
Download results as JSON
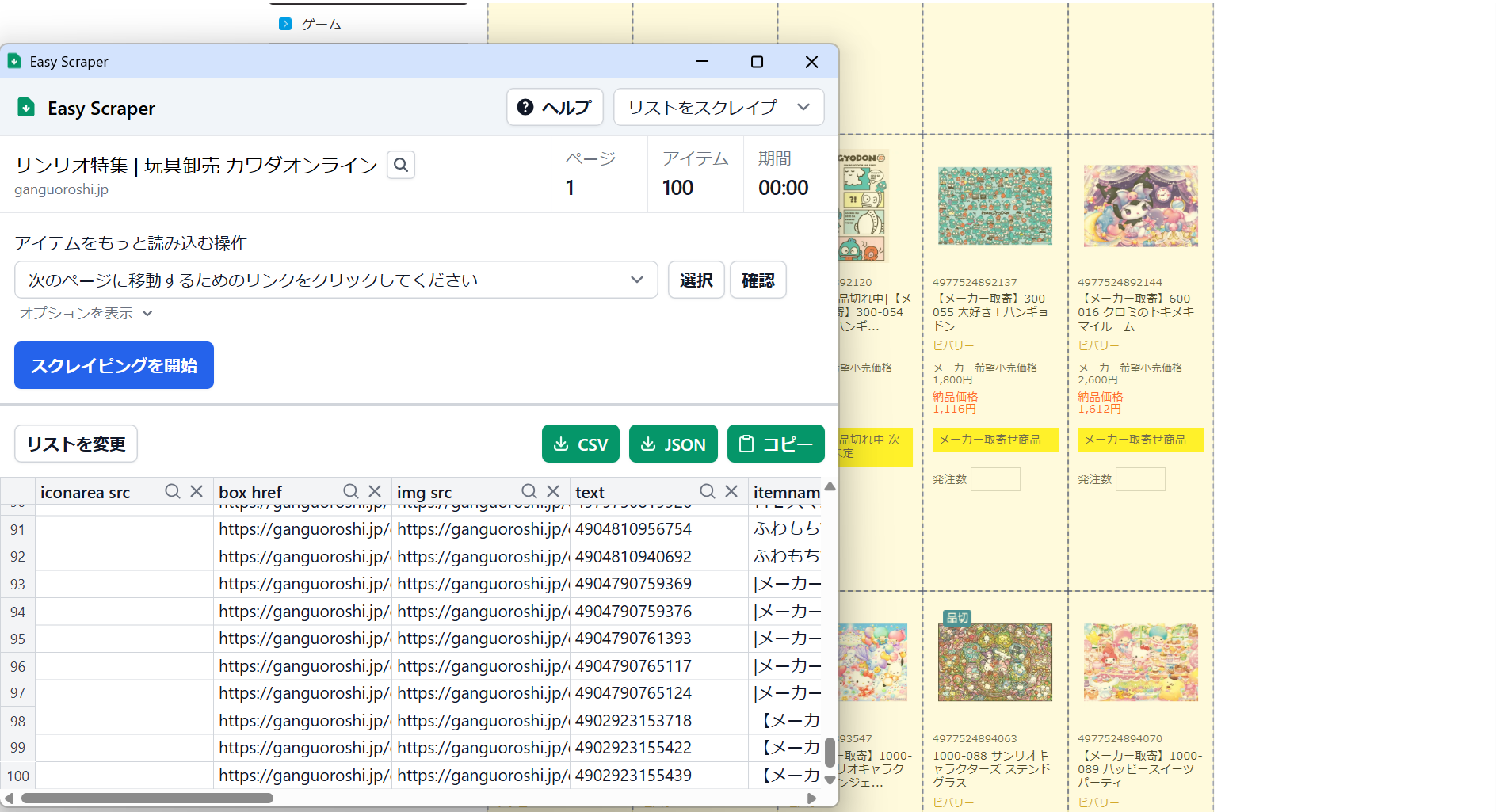coord(673,444)
